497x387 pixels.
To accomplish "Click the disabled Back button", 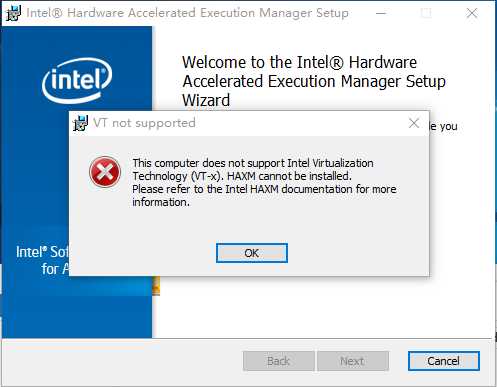I will coord(279,361).
